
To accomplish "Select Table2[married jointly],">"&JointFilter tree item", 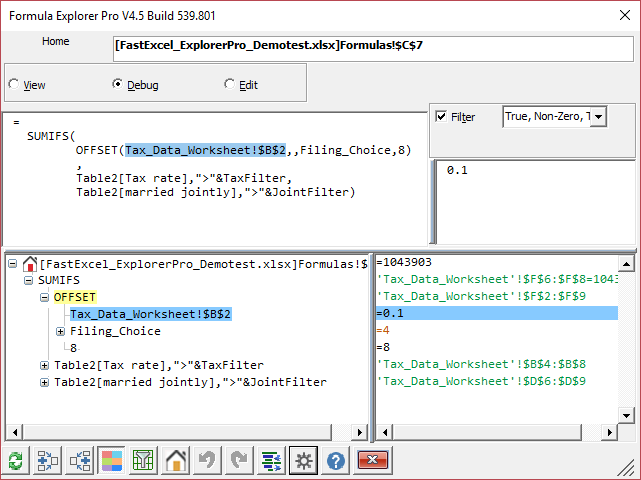I will (x=191, y=382).
